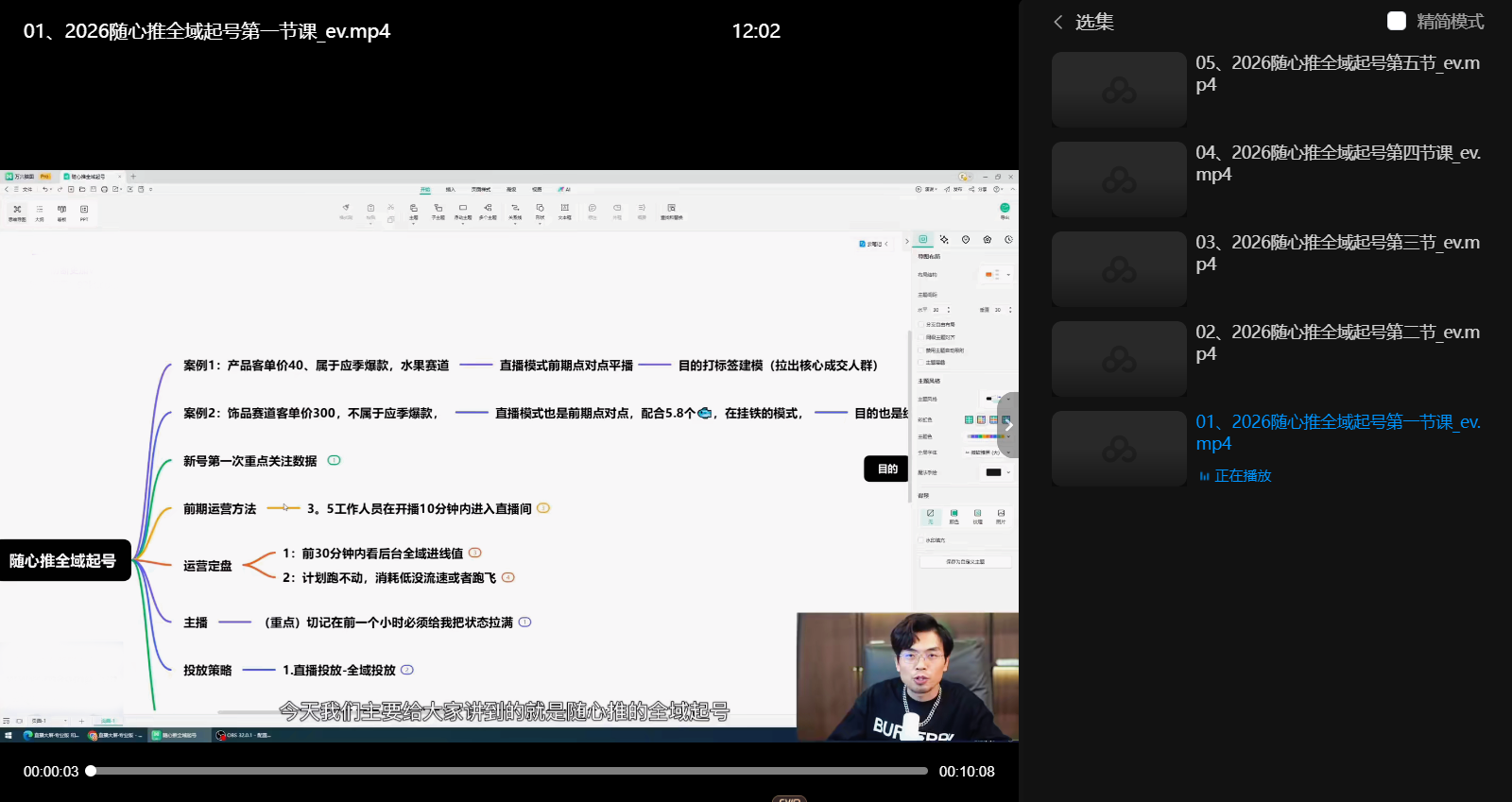Viewport: 1512px width, 802px height.
Task: Select the 页面样式 ribbon tab
Action: 481,189
